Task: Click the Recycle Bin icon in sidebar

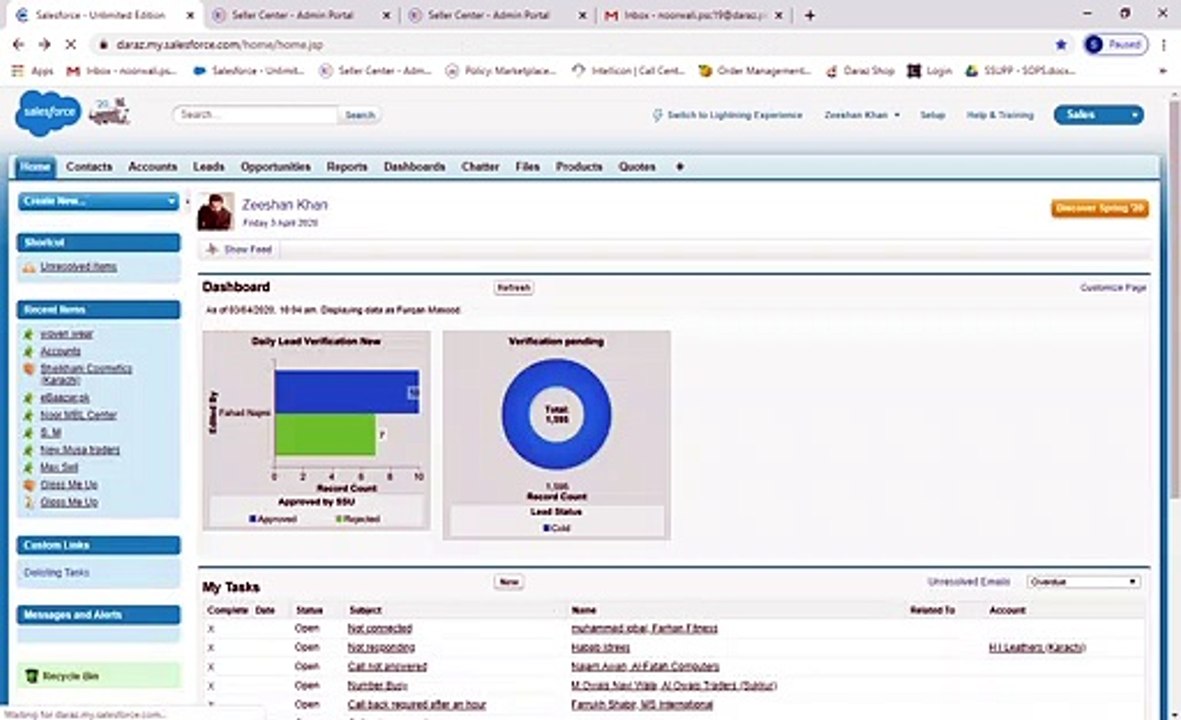Action: [x=32, y=676]
